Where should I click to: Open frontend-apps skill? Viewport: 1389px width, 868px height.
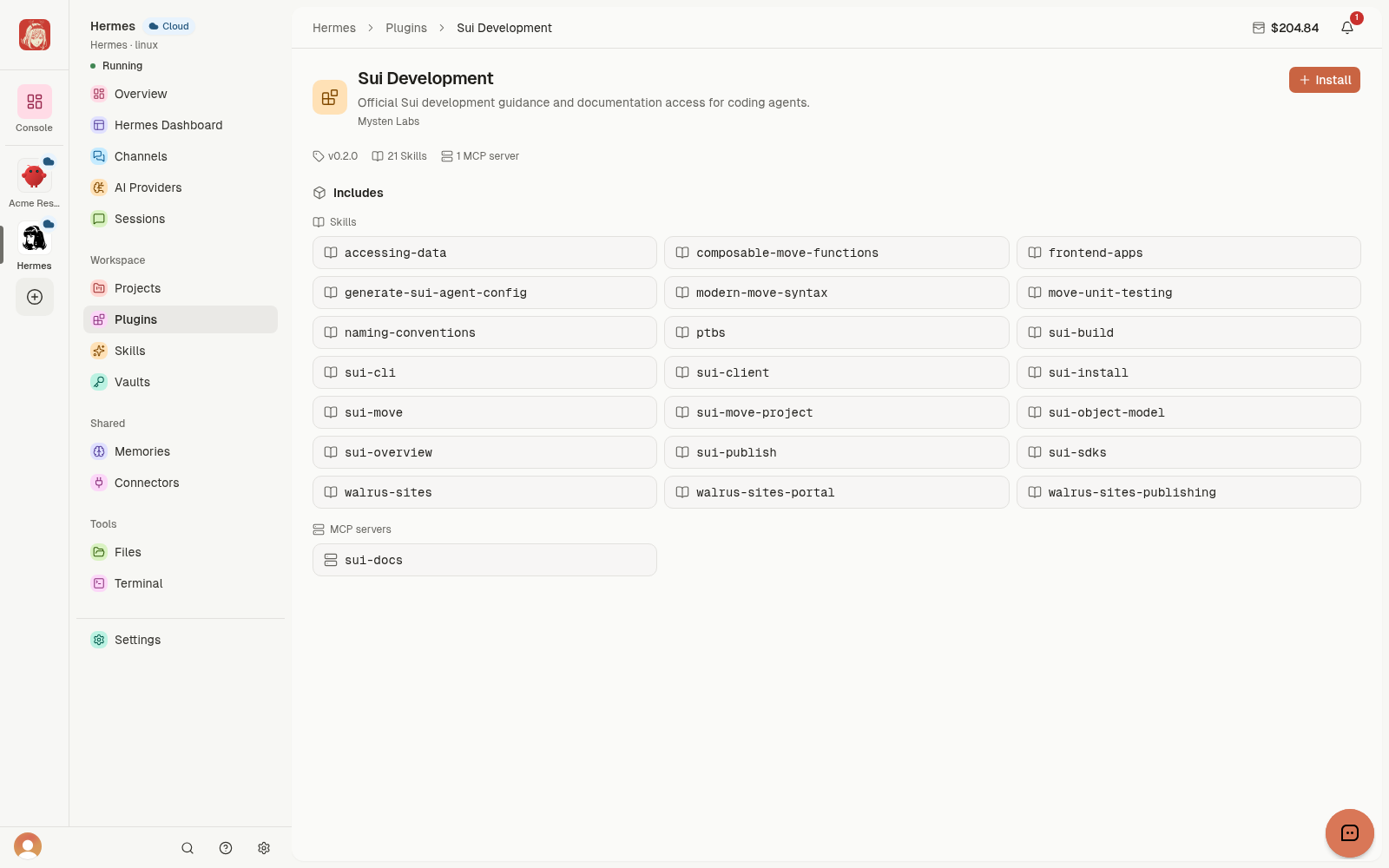1188,253
